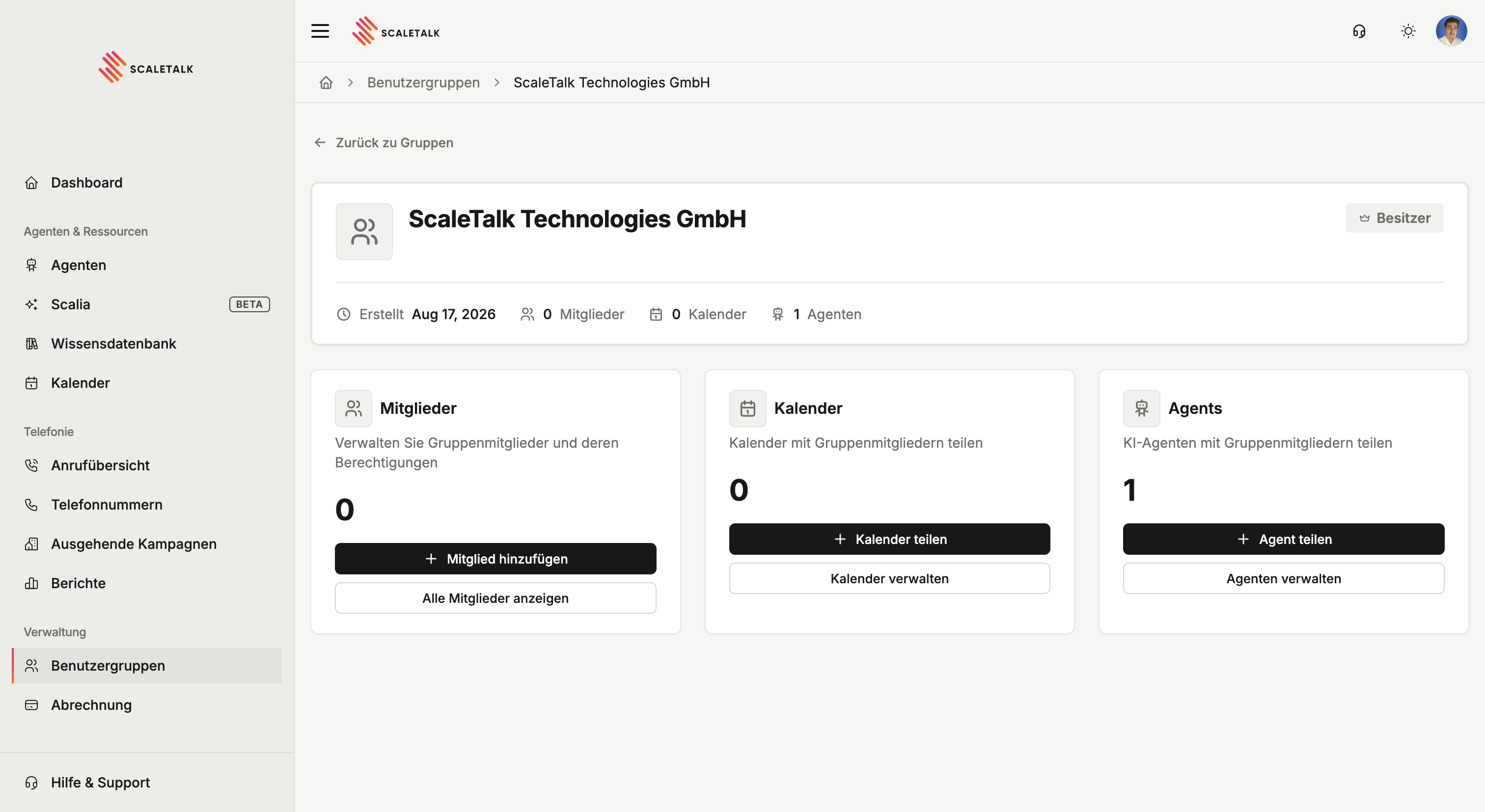1485x812 pixels.
Task: Click the ScaleTalk Technologies GmbH heading
Action: tap(577, 219)
